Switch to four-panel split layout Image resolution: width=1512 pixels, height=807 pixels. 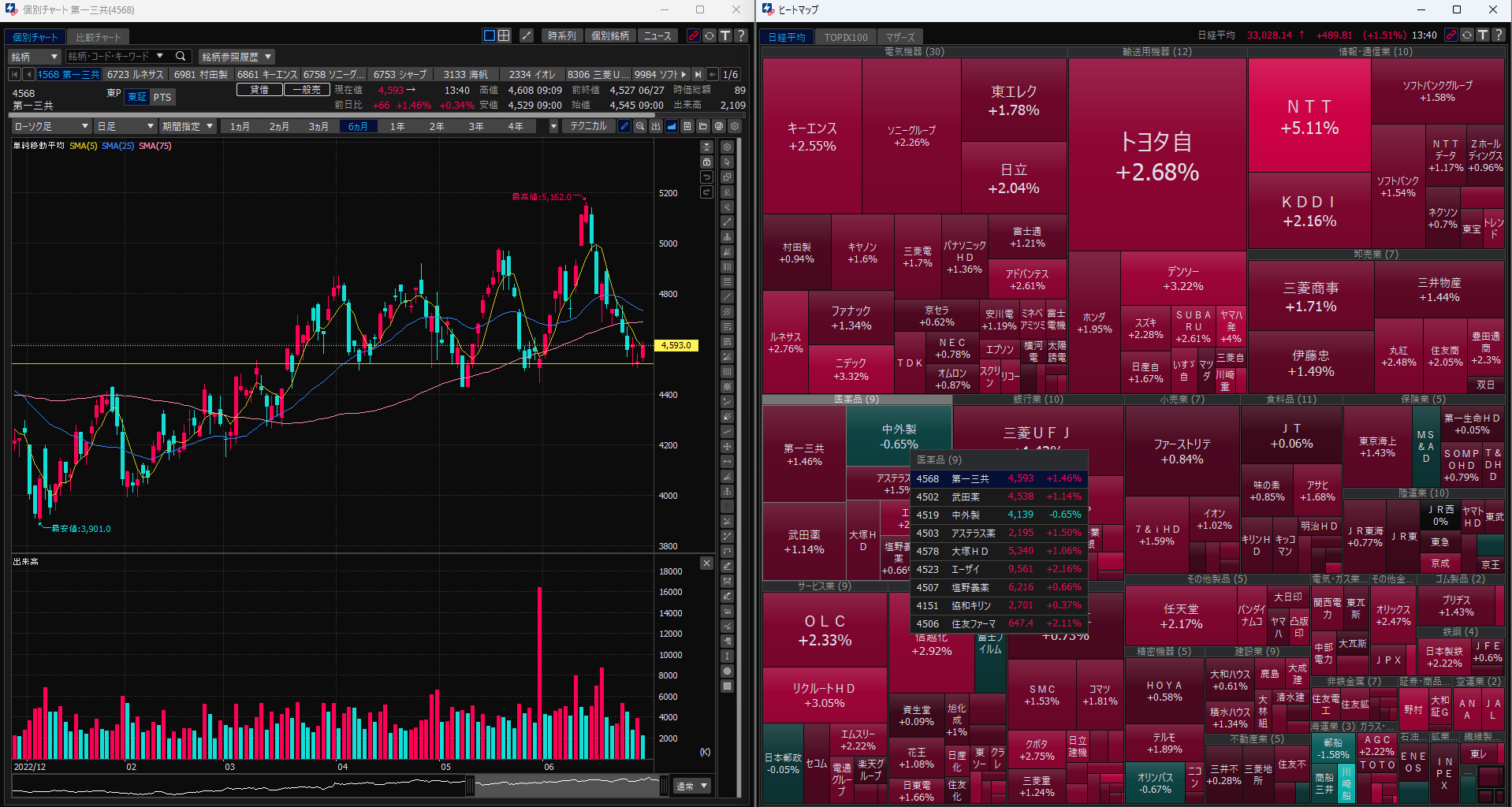click(x=504, y=35)
